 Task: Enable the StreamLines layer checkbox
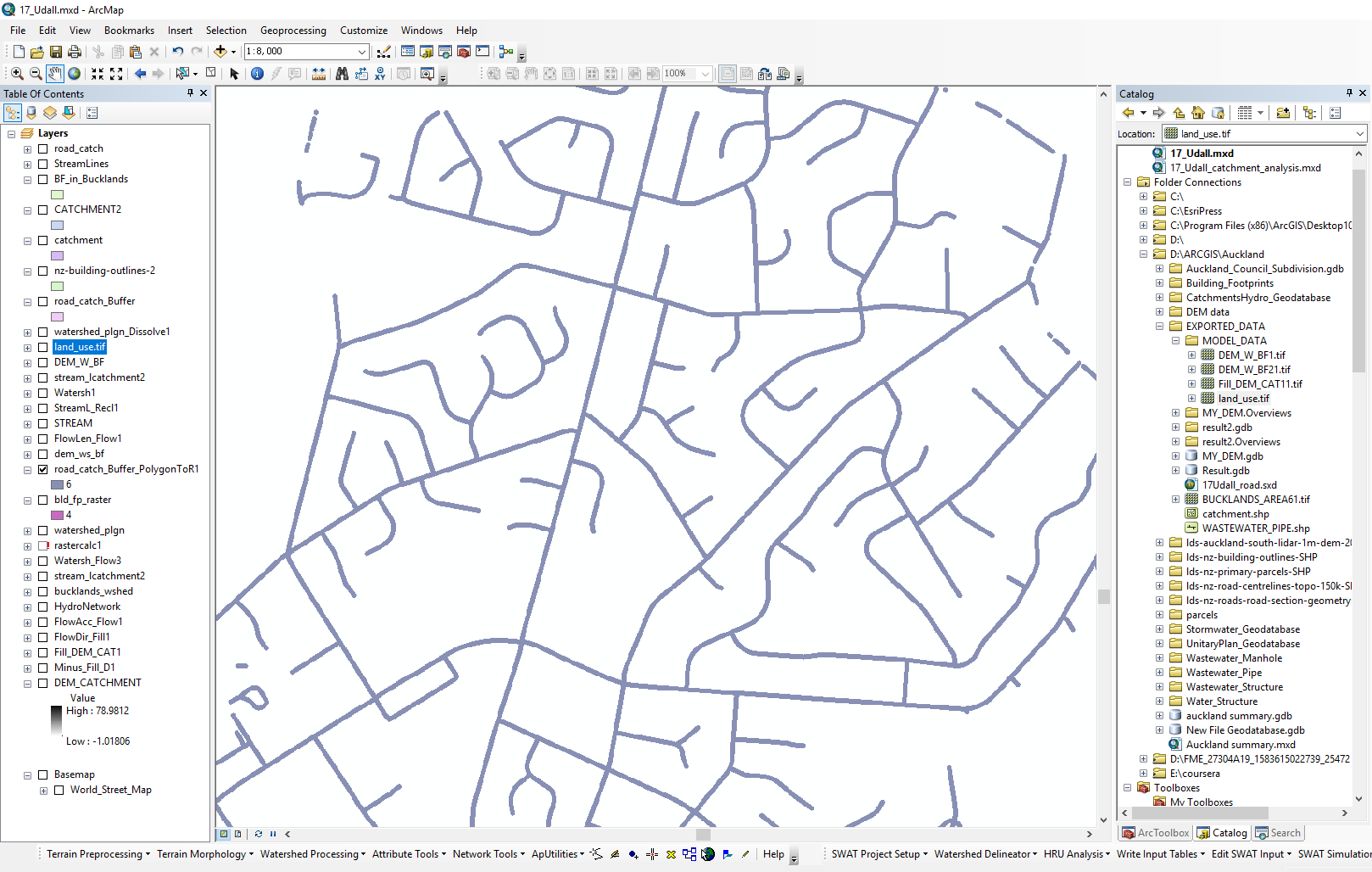pos(42,164)
